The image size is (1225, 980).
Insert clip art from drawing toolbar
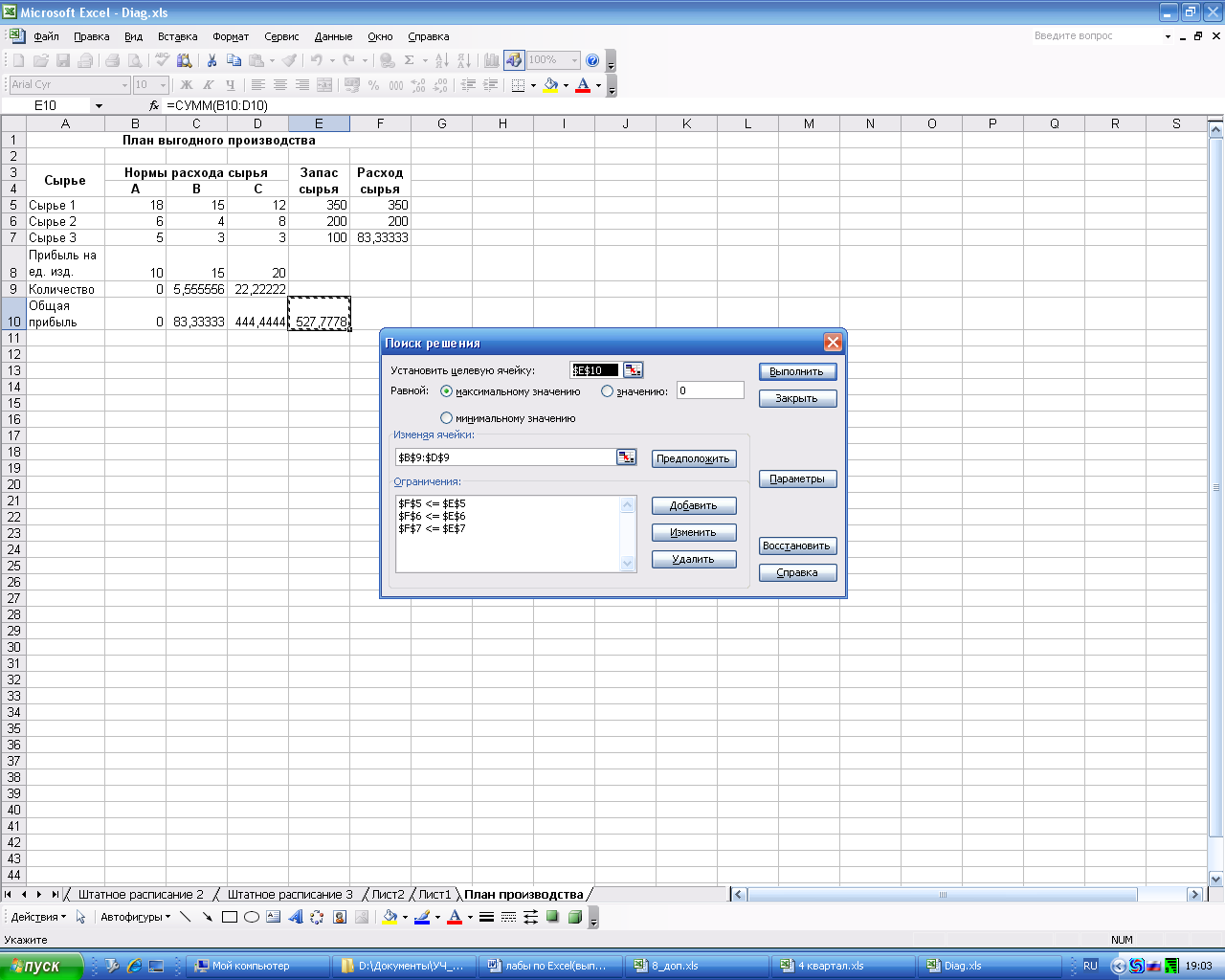click(x=340, y=917)
